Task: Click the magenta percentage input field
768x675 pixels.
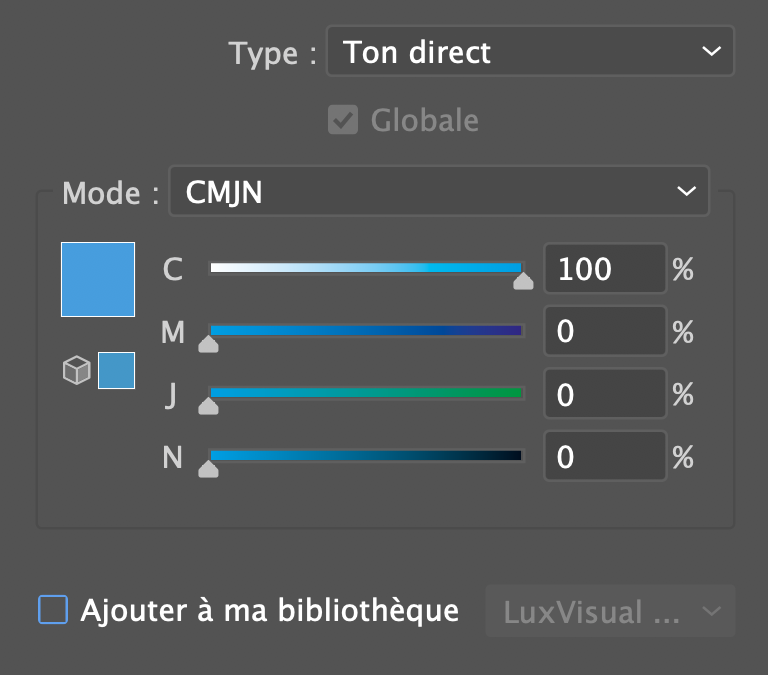Action: [x=604, y=332]
